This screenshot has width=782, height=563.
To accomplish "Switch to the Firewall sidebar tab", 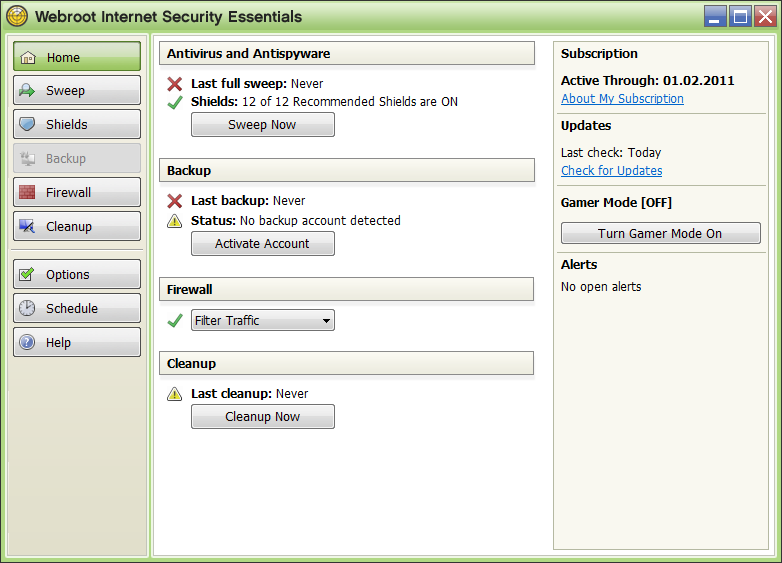I will click(77, 193).
